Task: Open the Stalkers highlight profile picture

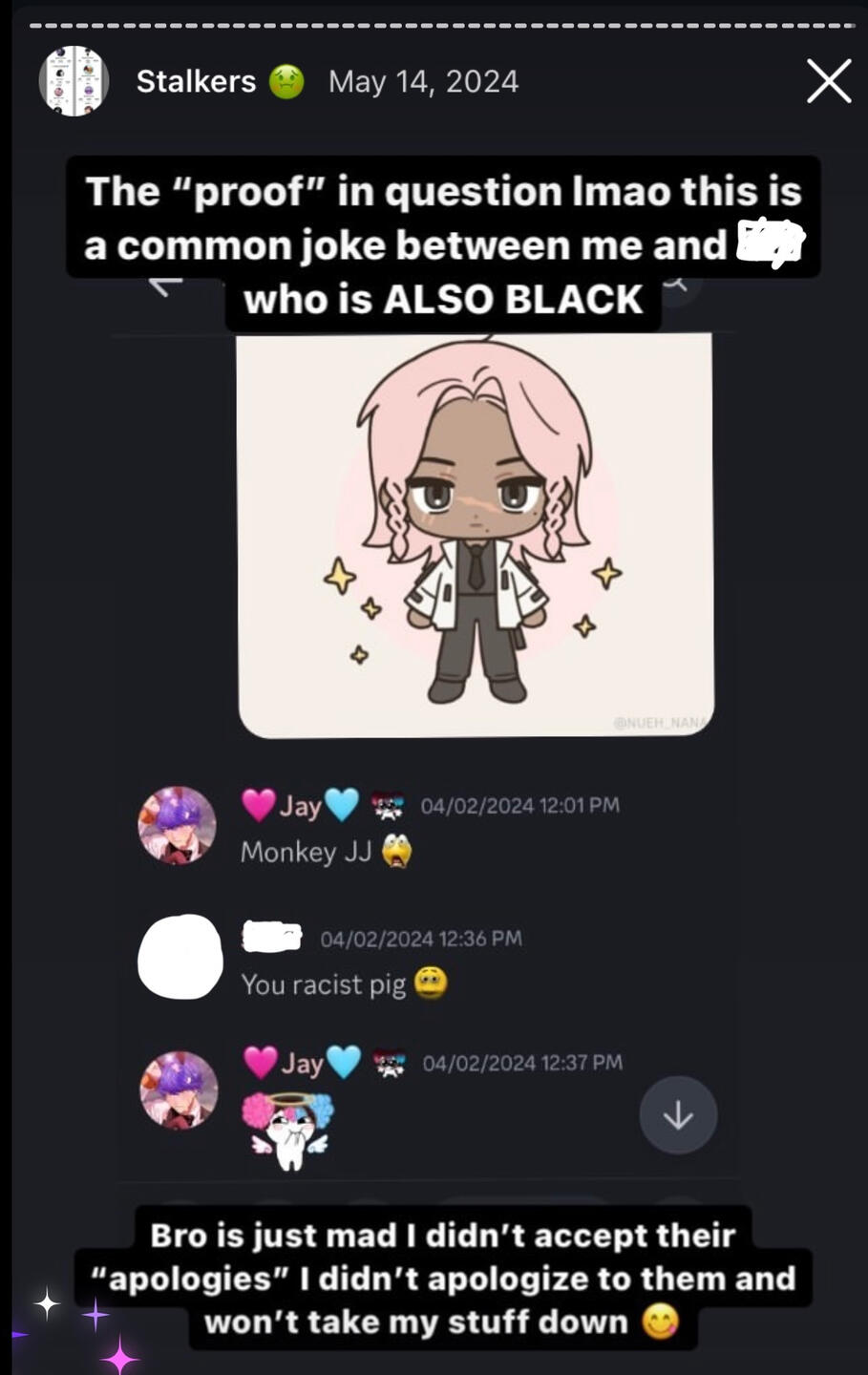Action: [74, 81]
